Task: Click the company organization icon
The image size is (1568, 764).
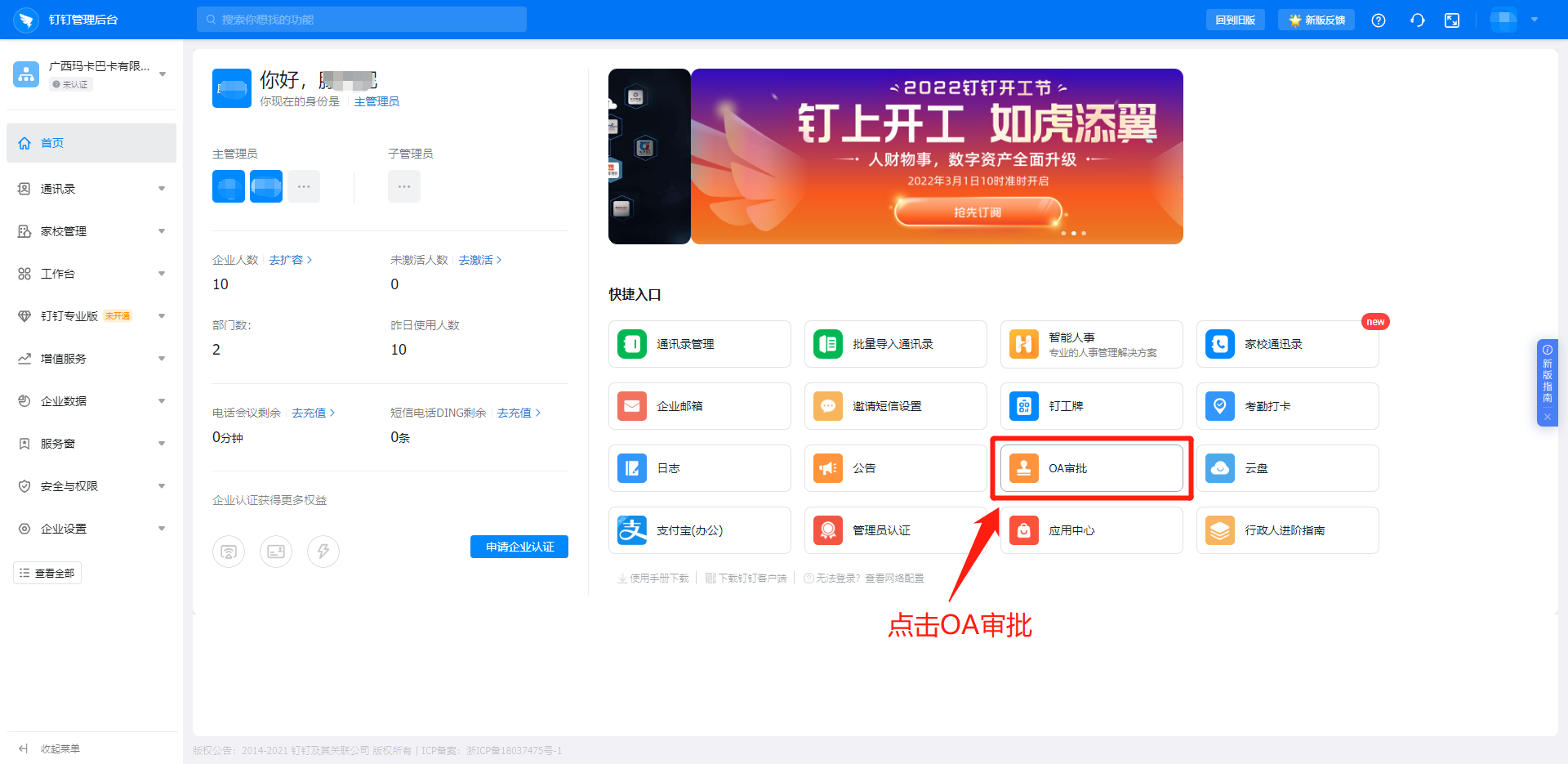Action: 26,74
